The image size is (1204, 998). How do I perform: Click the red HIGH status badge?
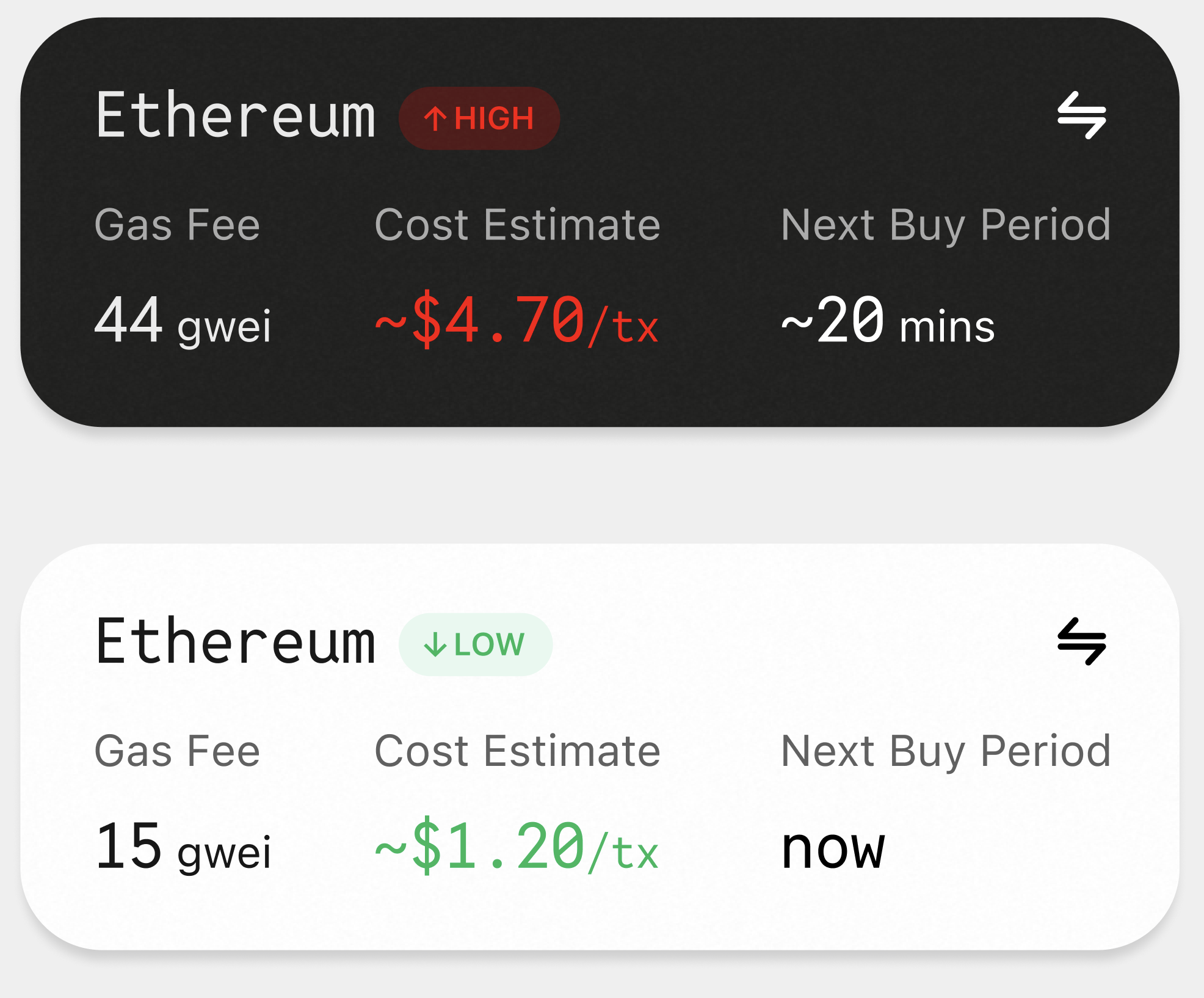point(479,118)
